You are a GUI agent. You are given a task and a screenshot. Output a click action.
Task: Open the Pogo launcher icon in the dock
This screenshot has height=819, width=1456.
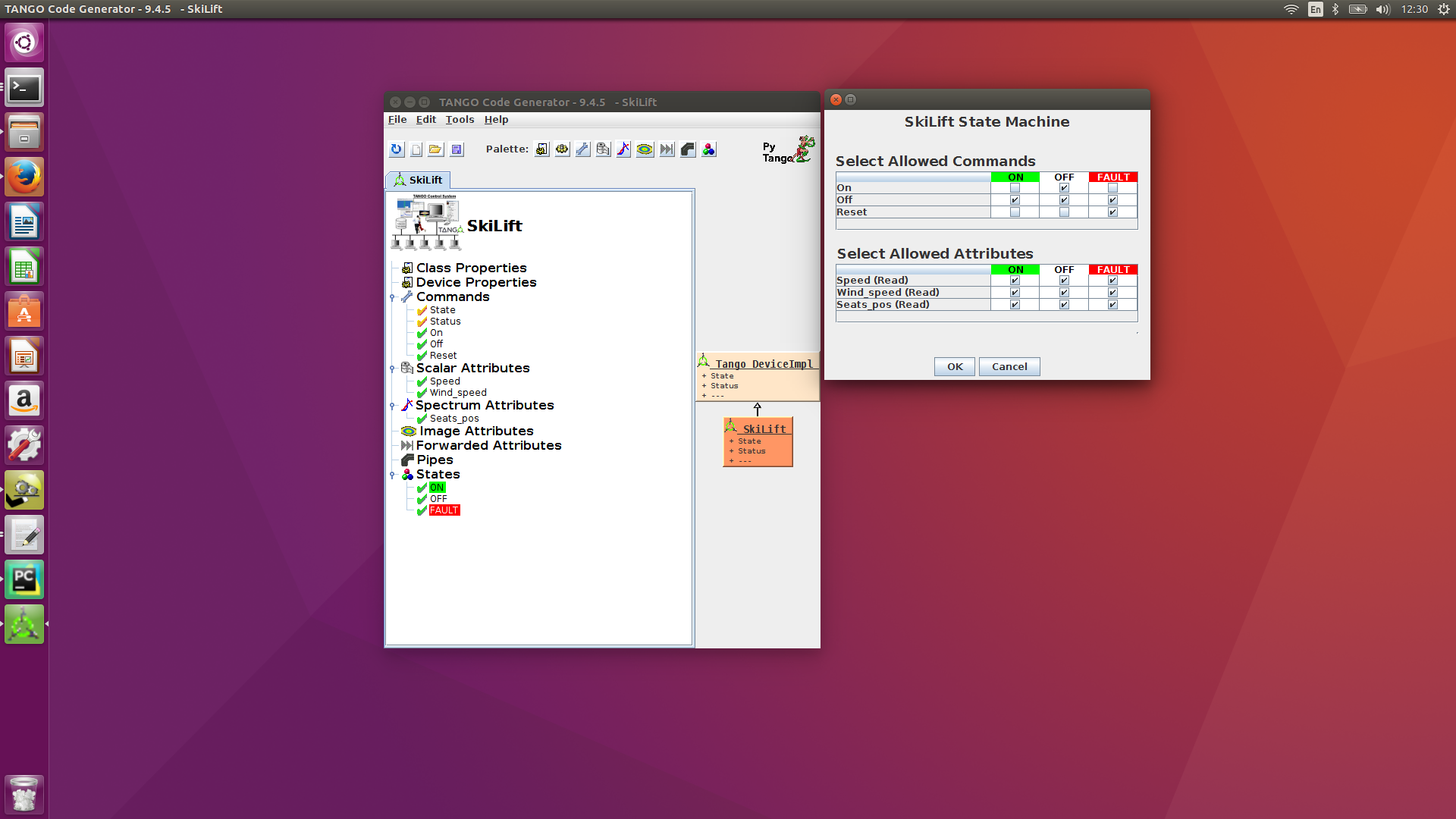pos(24,625)
